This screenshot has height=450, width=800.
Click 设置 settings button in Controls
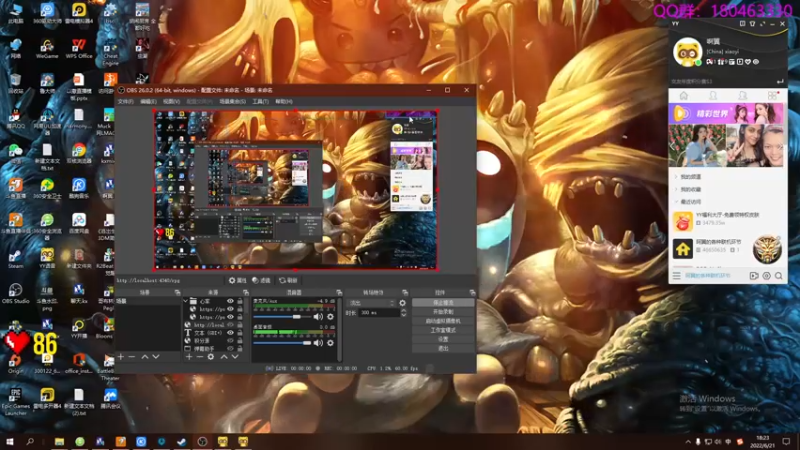[443, 339]
